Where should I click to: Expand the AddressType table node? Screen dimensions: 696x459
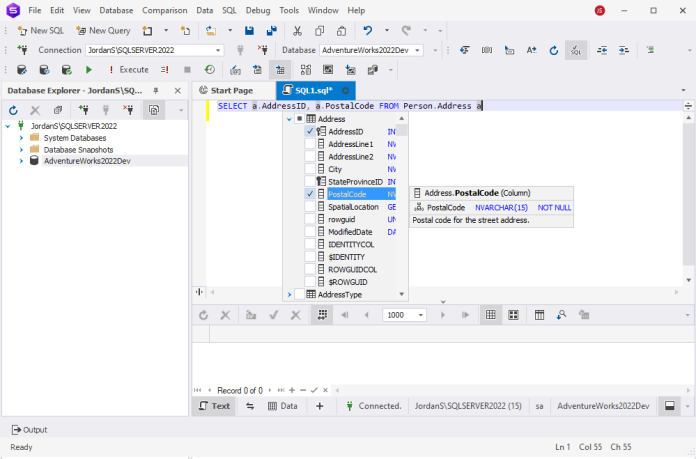pyautogui.click(x=288, y=294)
